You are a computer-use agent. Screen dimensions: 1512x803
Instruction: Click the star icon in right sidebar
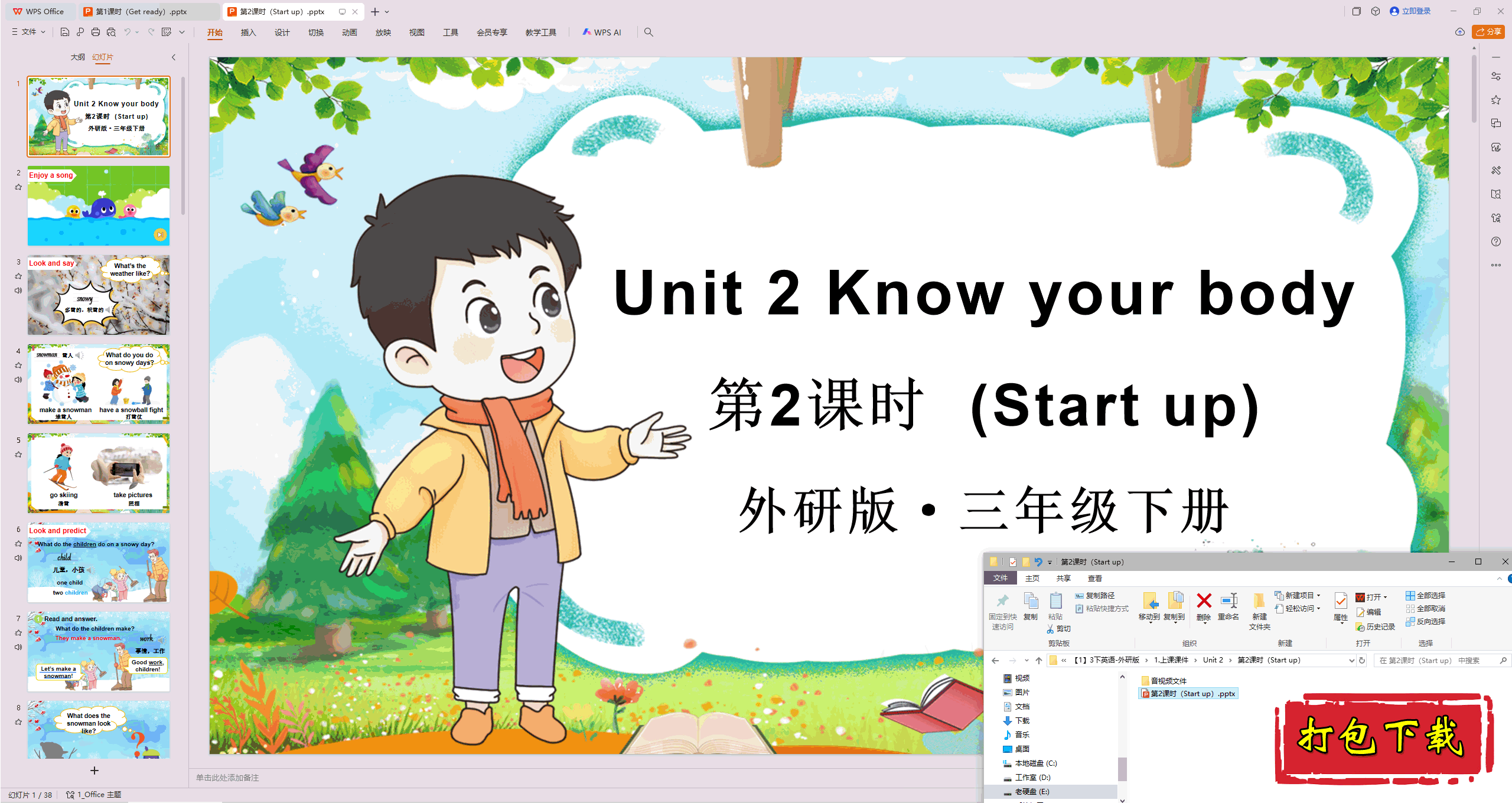coord(1496,100)
